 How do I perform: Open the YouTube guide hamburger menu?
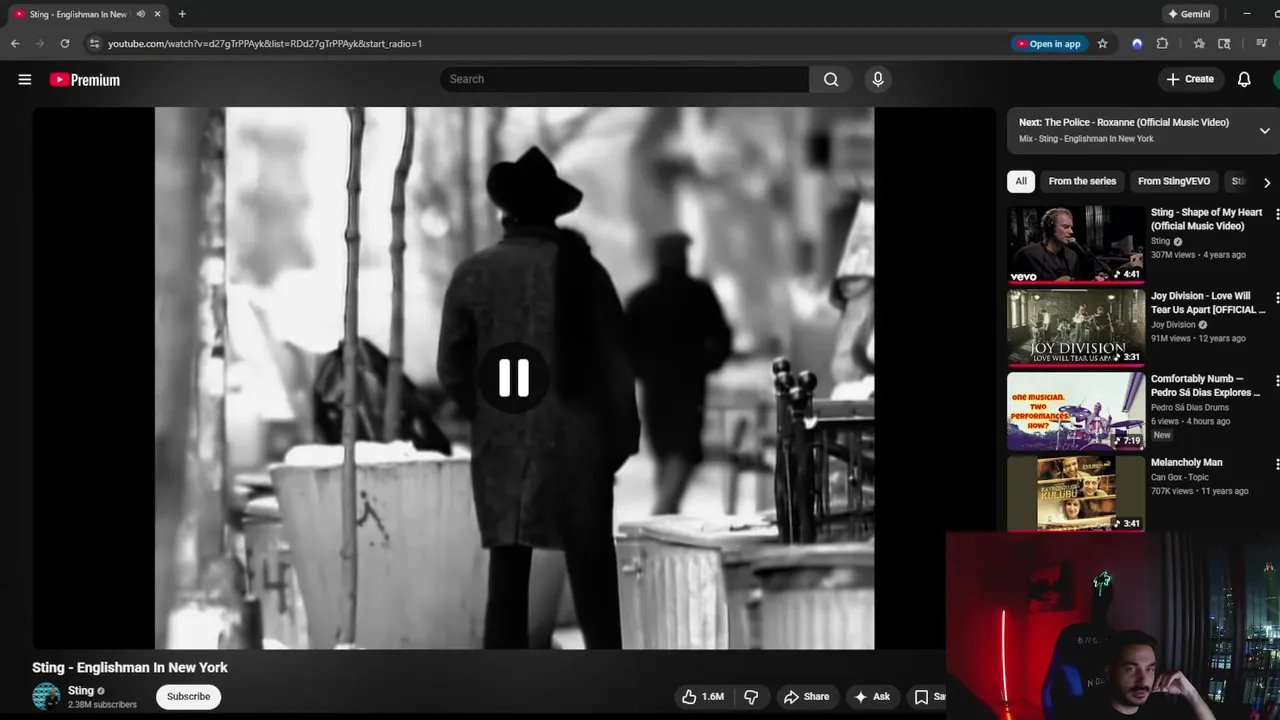click(x=25, y=80)
